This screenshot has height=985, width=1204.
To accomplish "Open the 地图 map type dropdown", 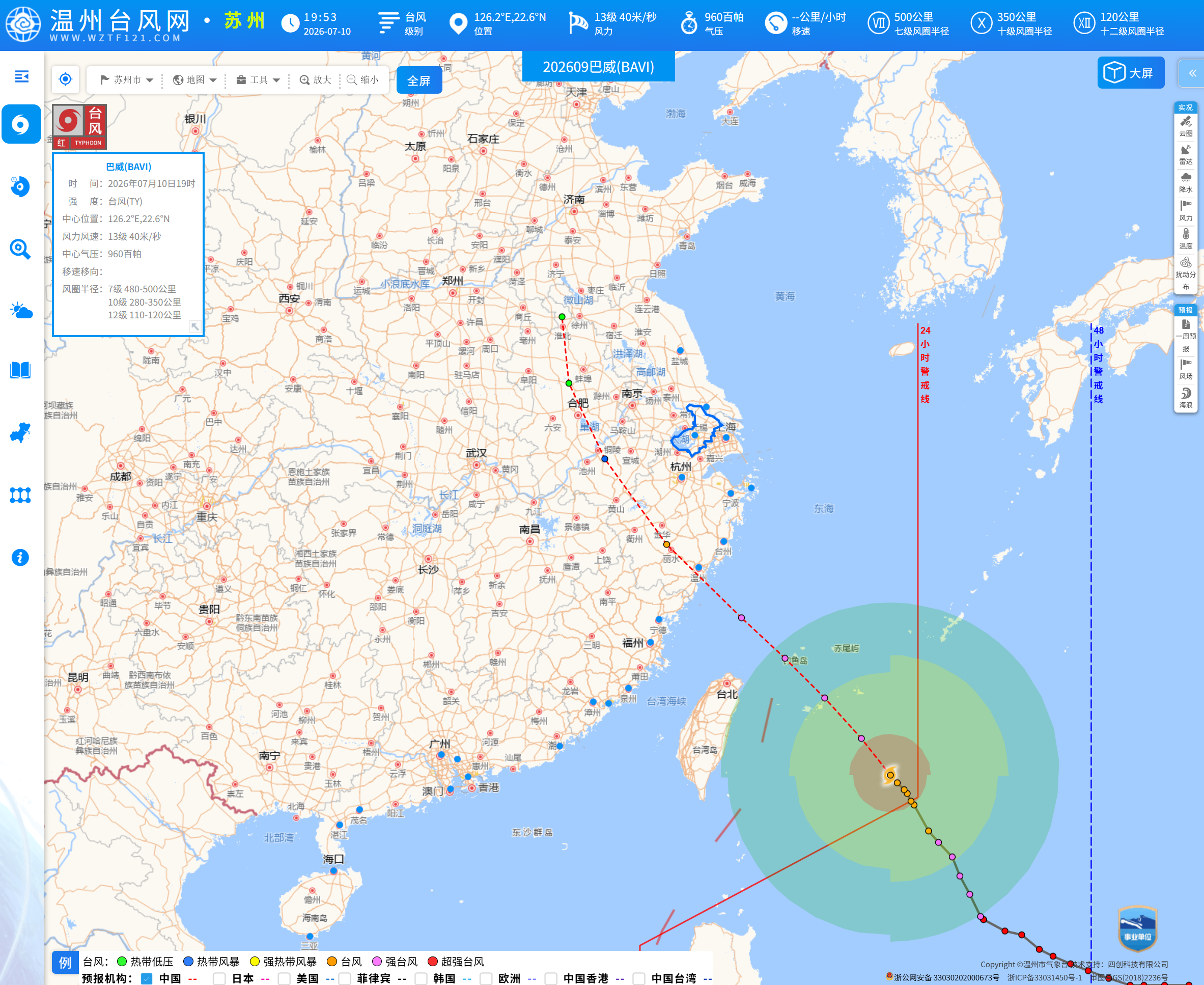I will point(194,79).
